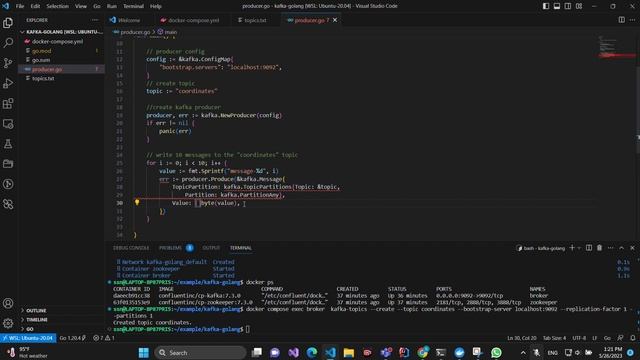The width and height of the screenshot is (640, 360).
Task: Show hidden system tray icons chevron
Action: coord(523,352)
